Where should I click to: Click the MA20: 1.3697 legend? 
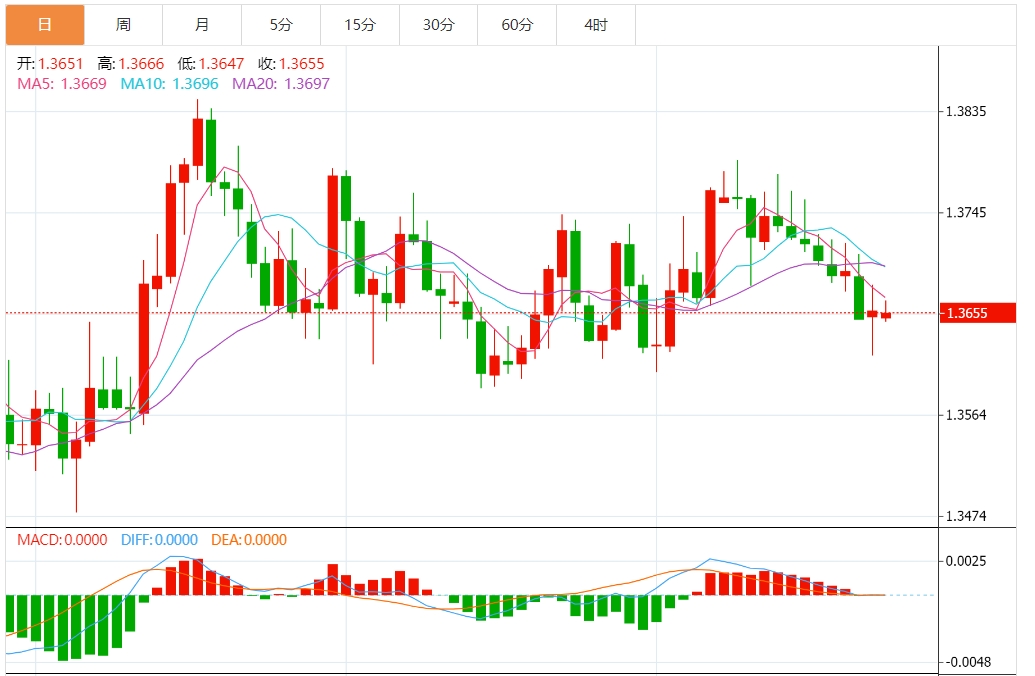tap(281, 84)
